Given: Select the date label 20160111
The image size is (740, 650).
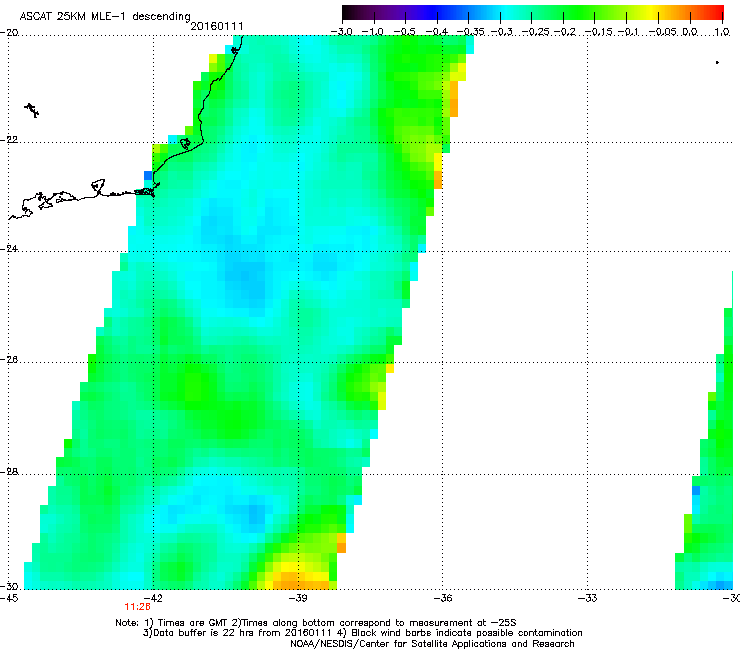Looking at the screenshot, I should (217, 26).
